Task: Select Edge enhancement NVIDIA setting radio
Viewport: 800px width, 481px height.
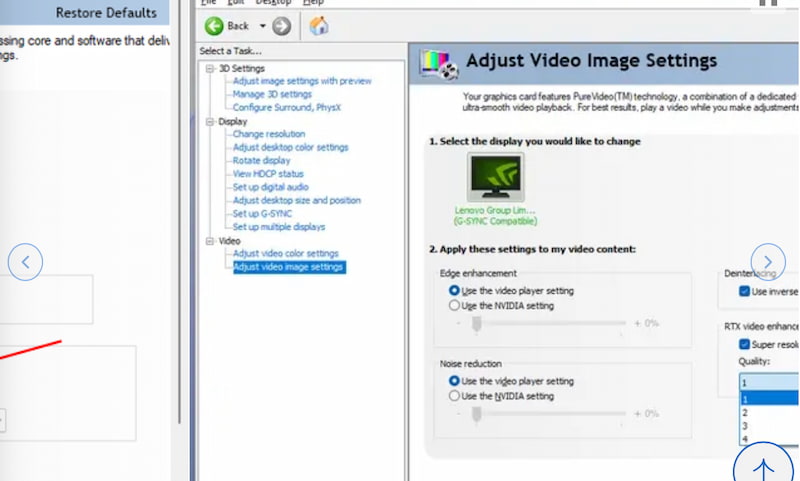Action: click(x=455, y=305)
